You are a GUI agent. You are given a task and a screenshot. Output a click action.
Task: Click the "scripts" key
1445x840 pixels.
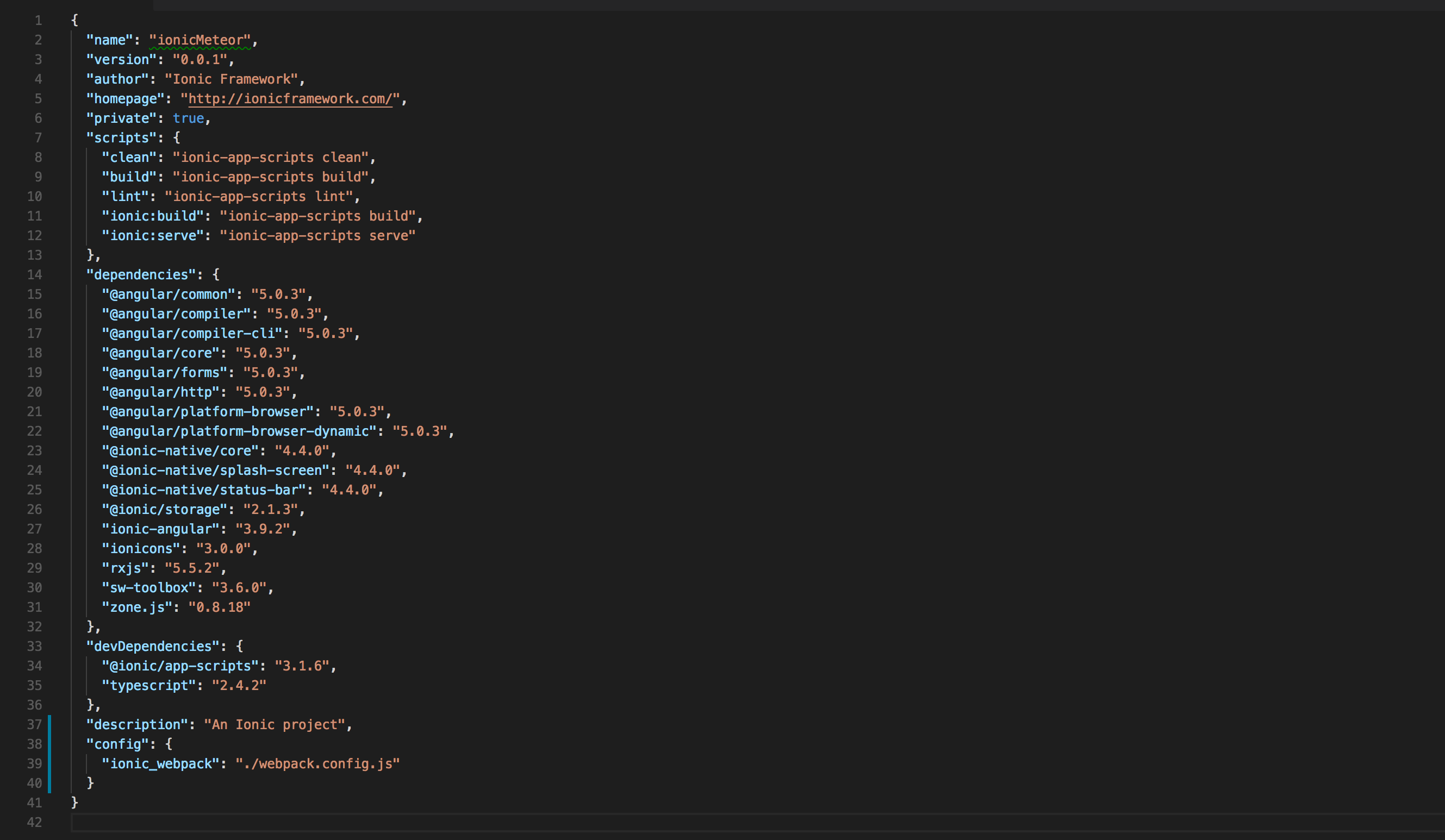(122, 137)
